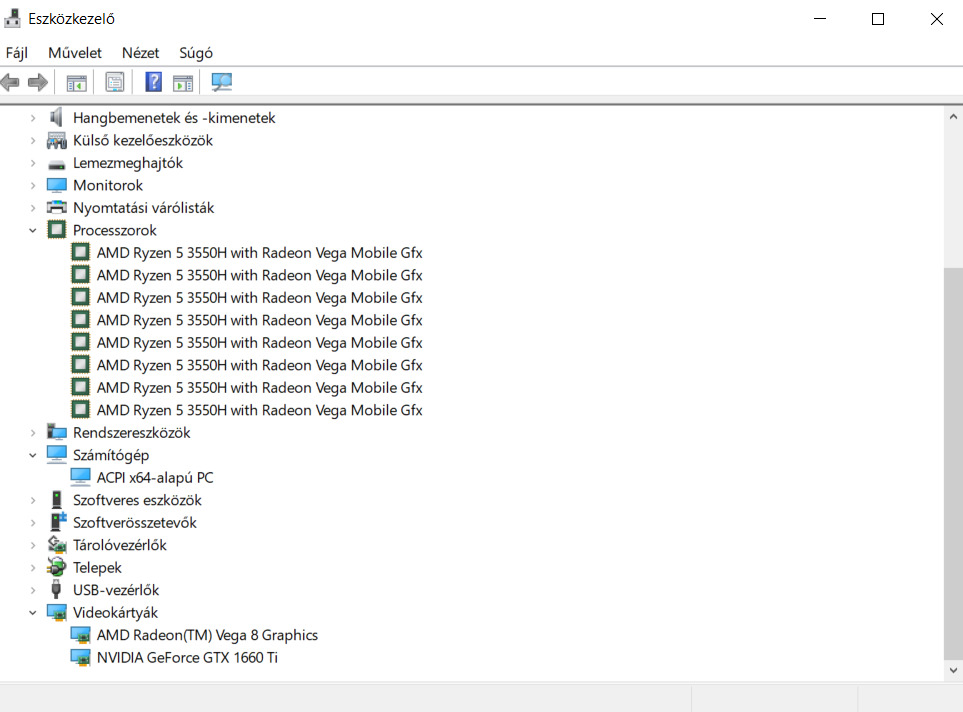Select the Processzorok category label

tap(115, 230)
